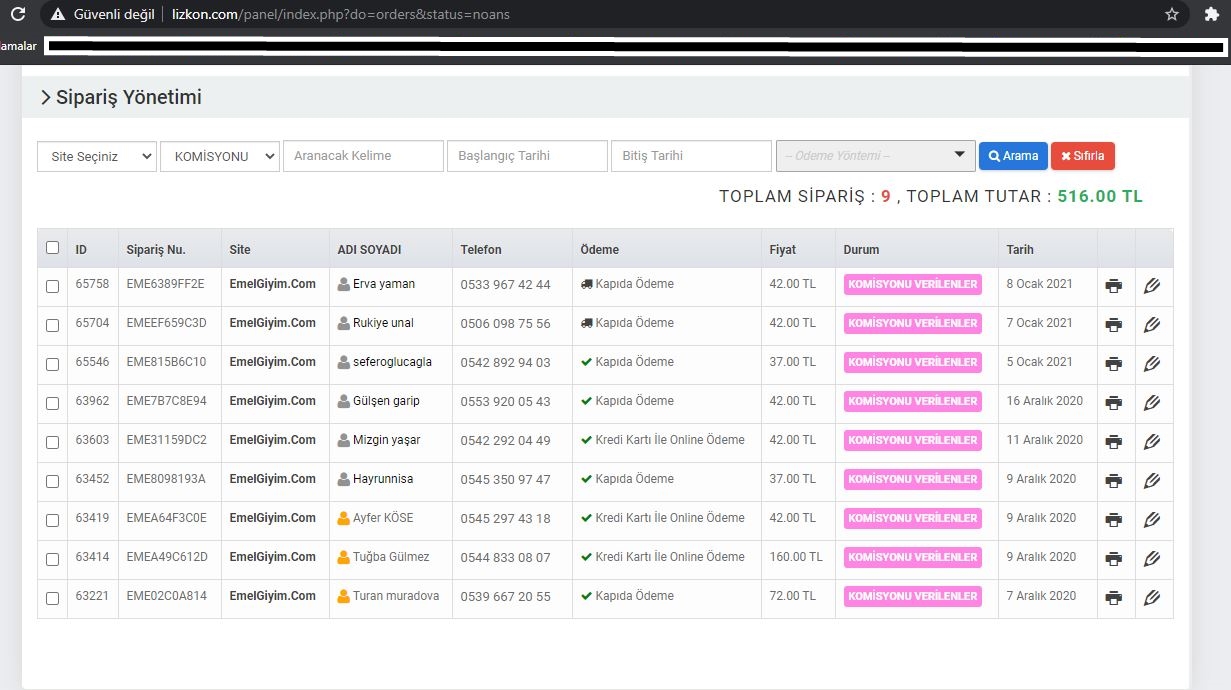Viewport: 1231px width, 690px height.
Task: Click the Arama search button
Action: [x=1013, y=156]
